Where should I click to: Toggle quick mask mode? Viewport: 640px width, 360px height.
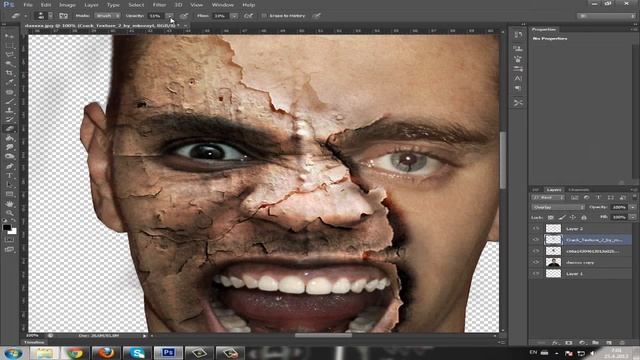click(x=9, y=240)
